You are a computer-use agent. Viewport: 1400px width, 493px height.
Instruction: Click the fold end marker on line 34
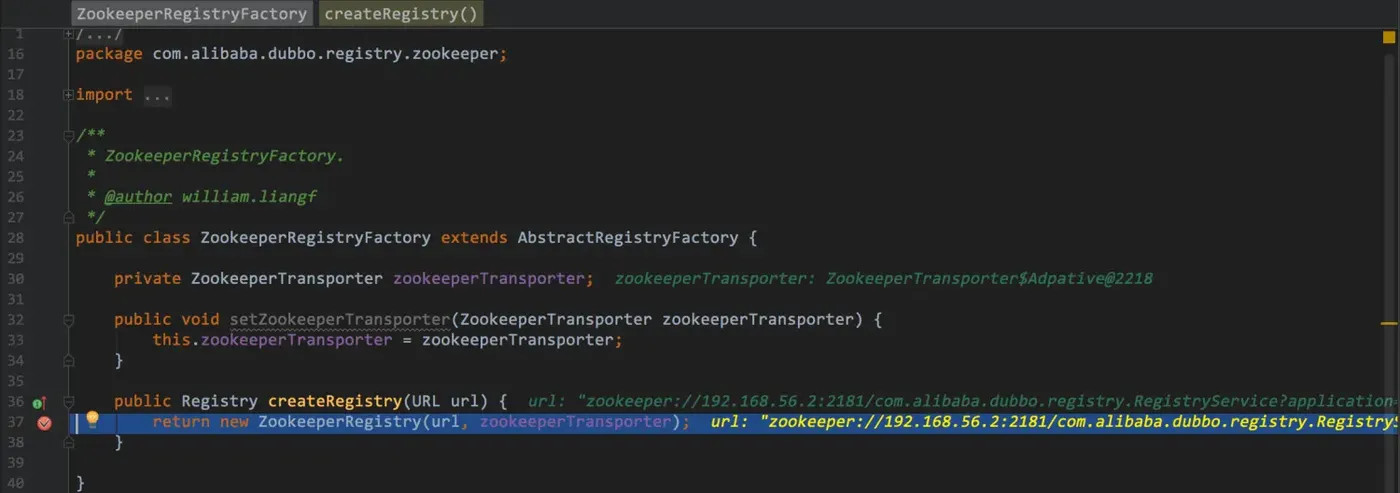point(68,360)
